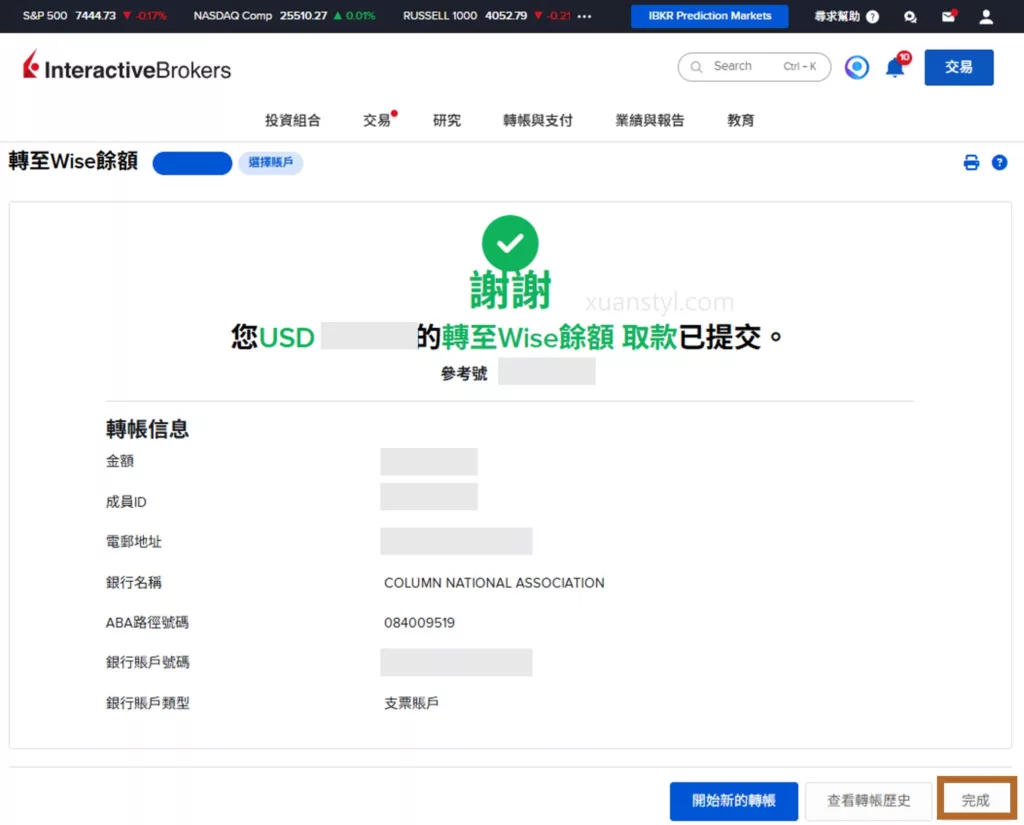
Task: Open the mail messages icon
Action: click(x=948, y=16)
